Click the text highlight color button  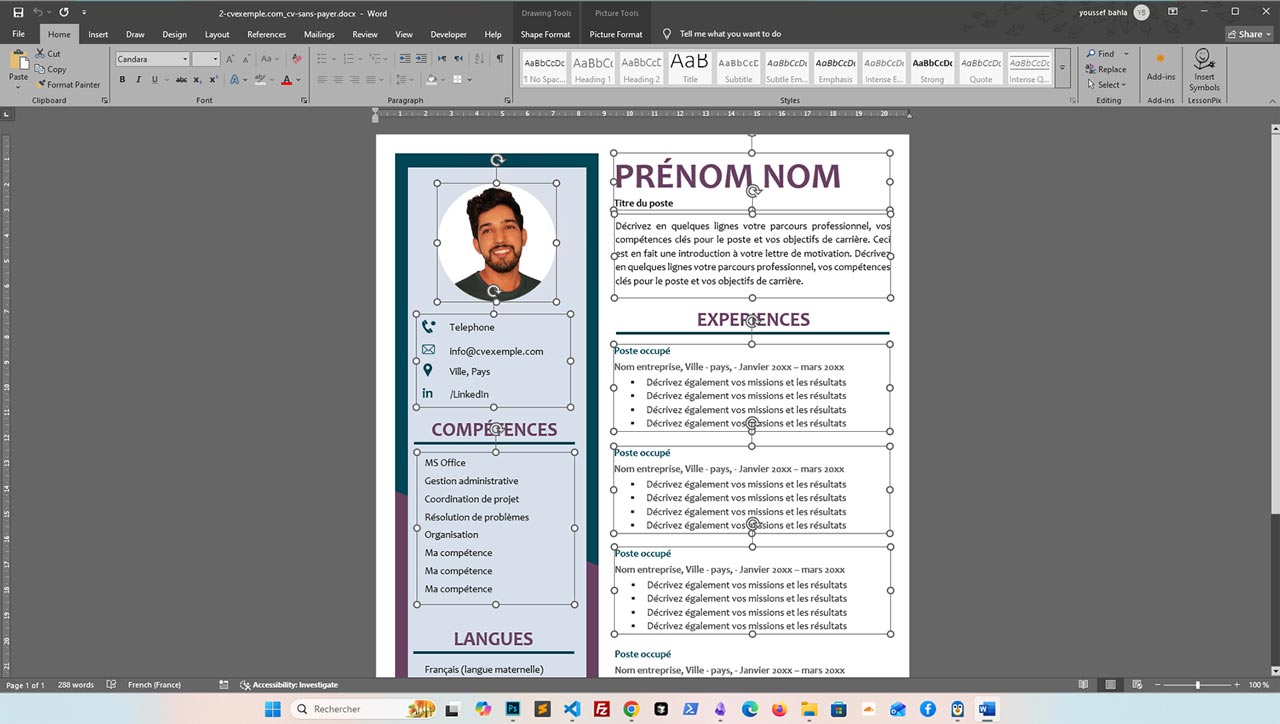point(260,80)
